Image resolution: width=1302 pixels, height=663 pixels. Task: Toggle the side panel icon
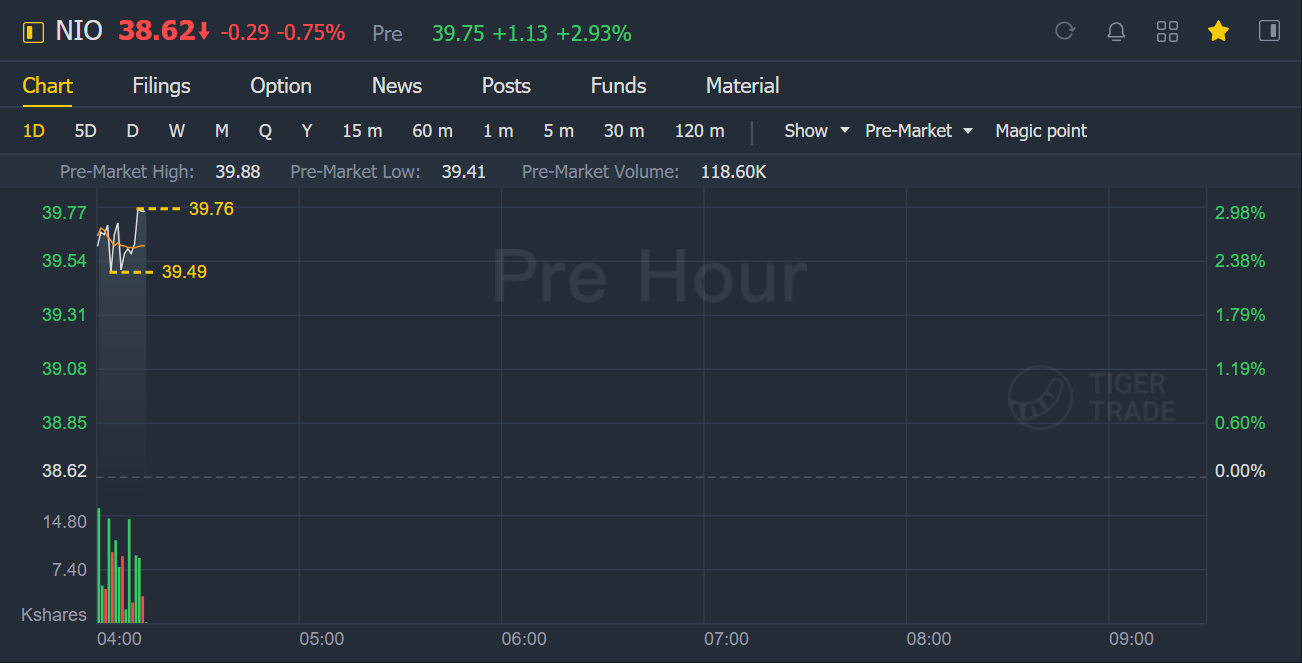point(1269,31)
